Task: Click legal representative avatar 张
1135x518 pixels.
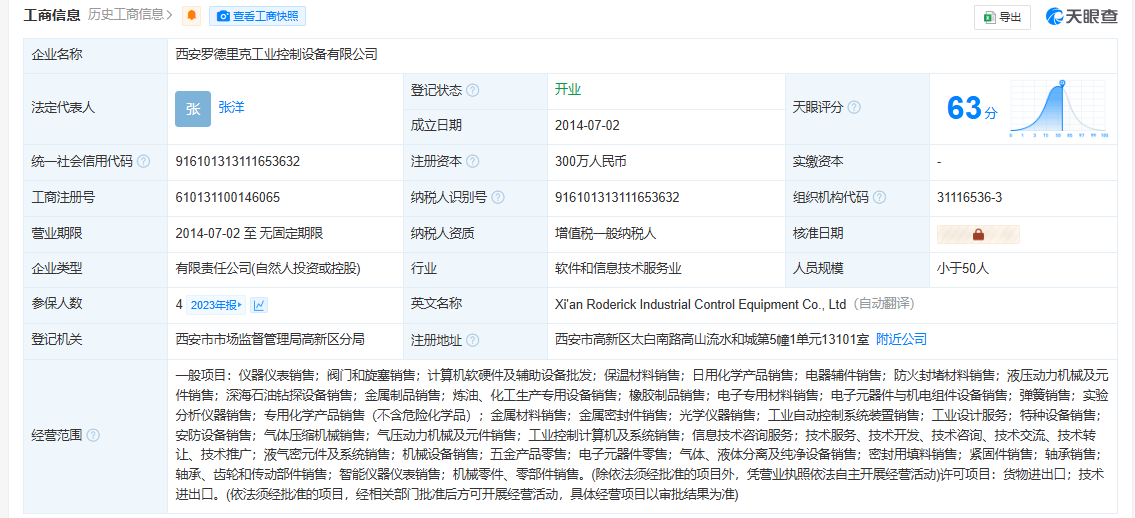Action: [x=193, y=109]
